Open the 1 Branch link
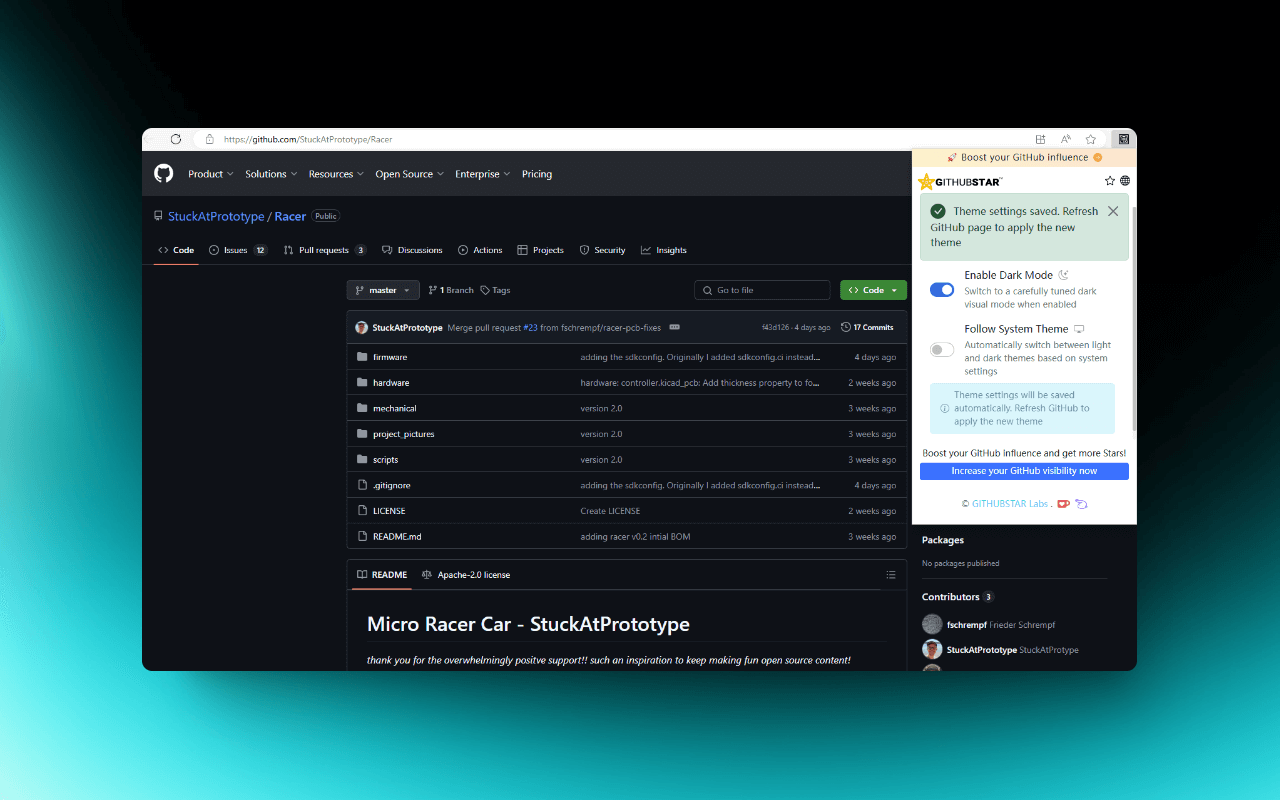 pos(451,290)
